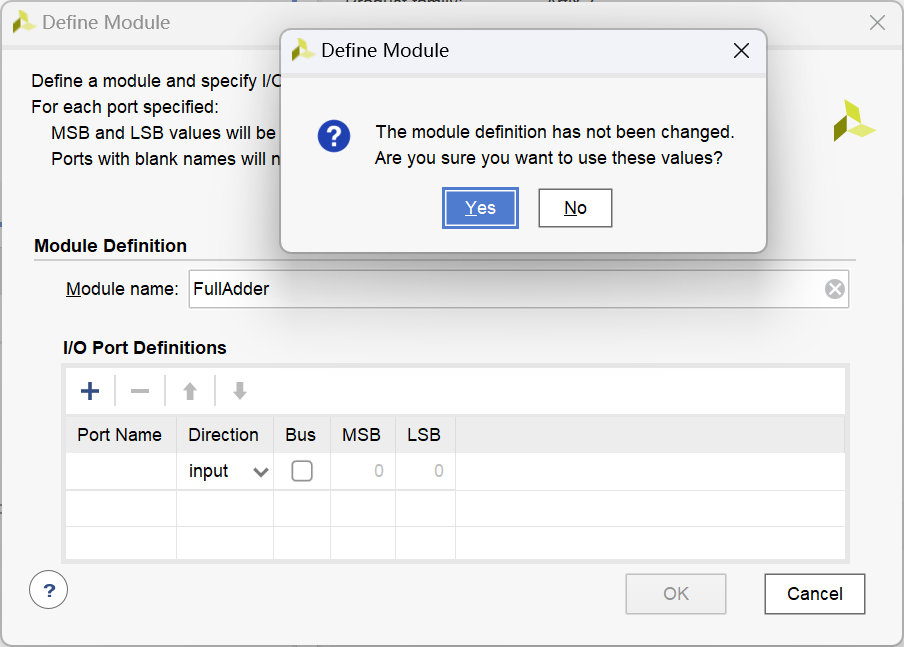904x647 pixels.
Task: Select the LSB value cell
Action: click(425, 471)
